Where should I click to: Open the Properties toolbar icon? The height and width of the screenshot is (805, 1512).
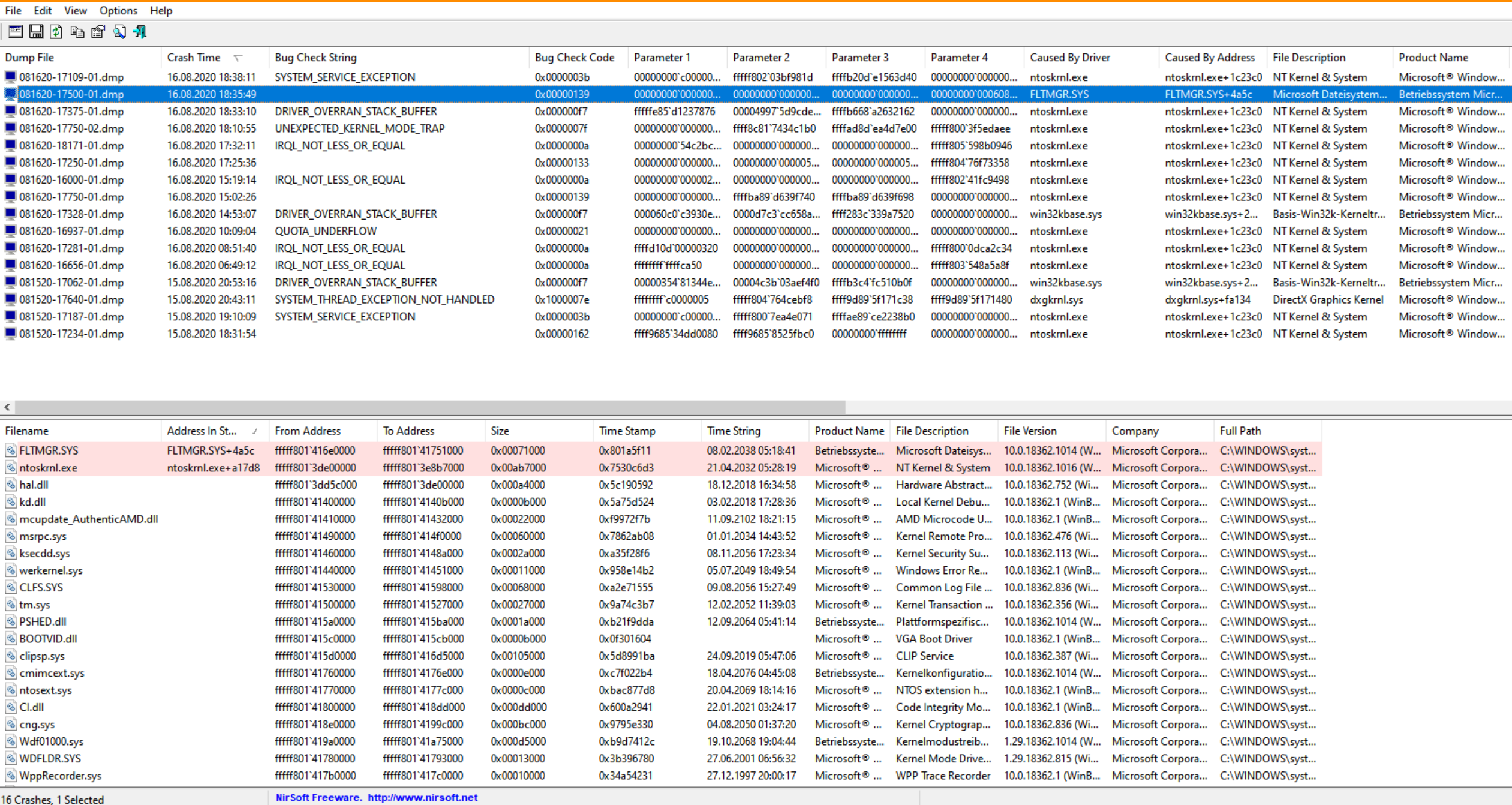click(x=98, y=32)
